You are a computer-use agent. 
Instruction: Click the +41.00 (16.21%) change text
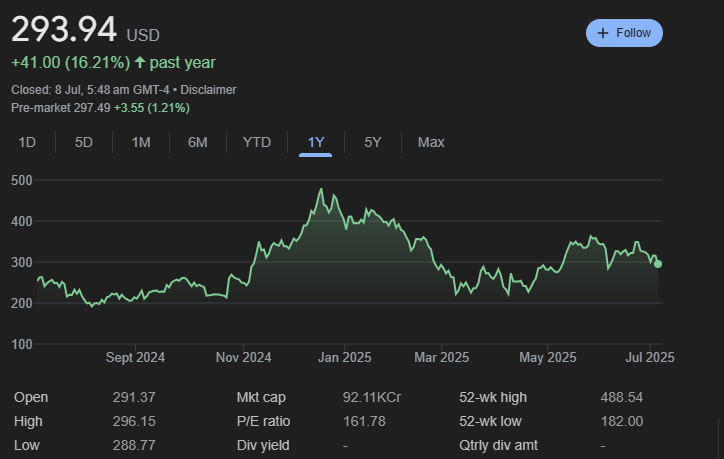click(x=70, y=62)
